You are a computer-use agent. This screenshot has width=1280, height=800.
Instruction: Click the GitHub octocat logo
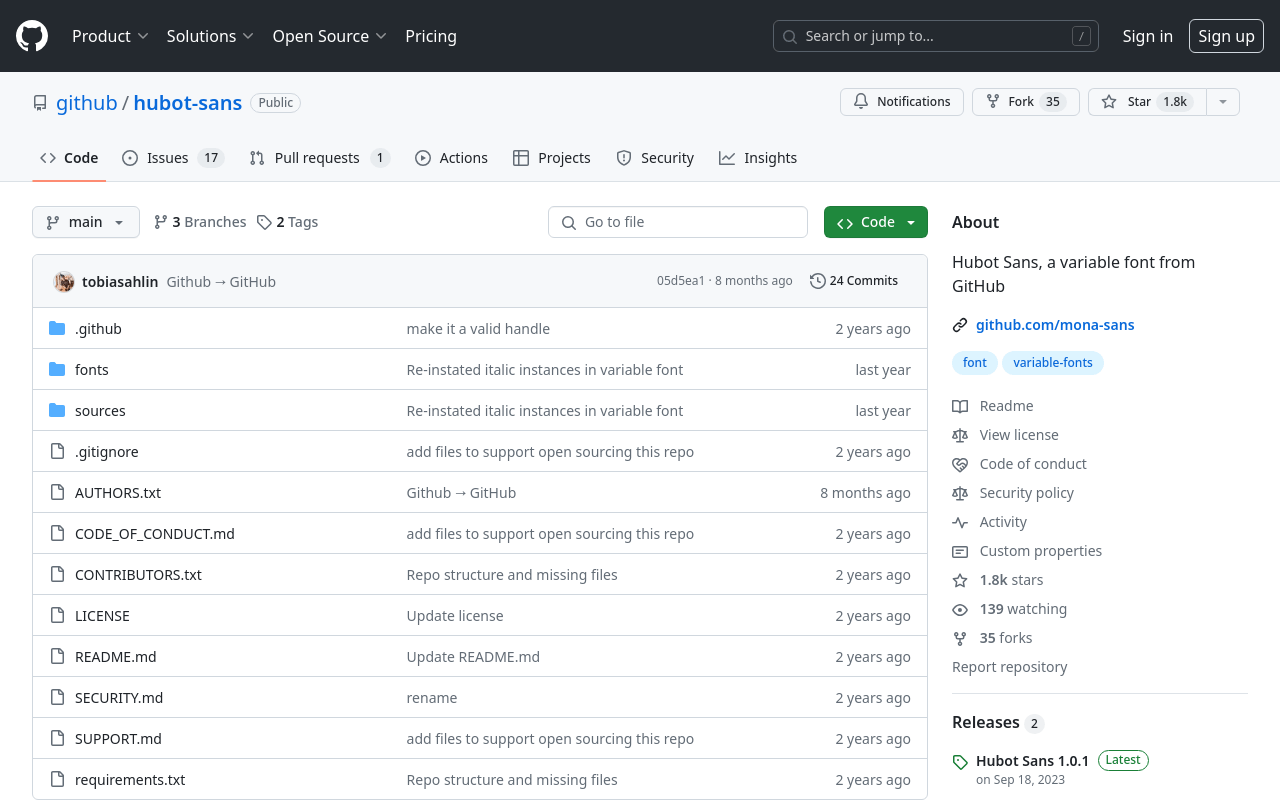[x=32, y=36]
